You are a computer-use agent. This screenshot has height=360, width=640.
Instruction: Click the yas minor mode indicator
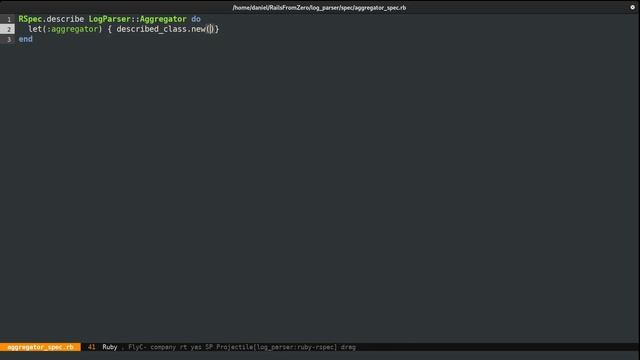(x=196, y=347)
